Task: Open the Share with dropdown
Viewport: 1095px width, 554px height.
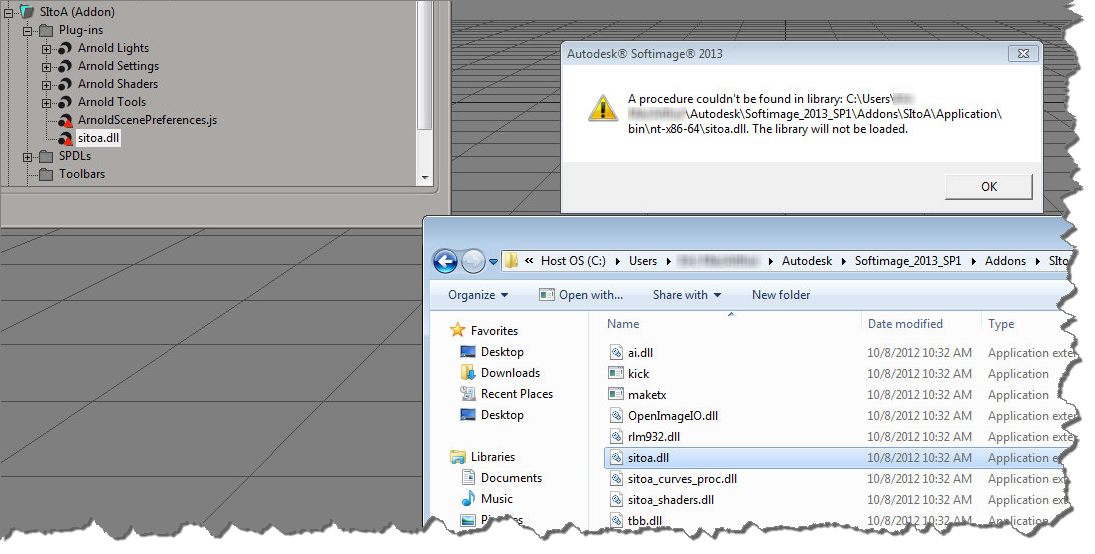Action: pos(686,295)
